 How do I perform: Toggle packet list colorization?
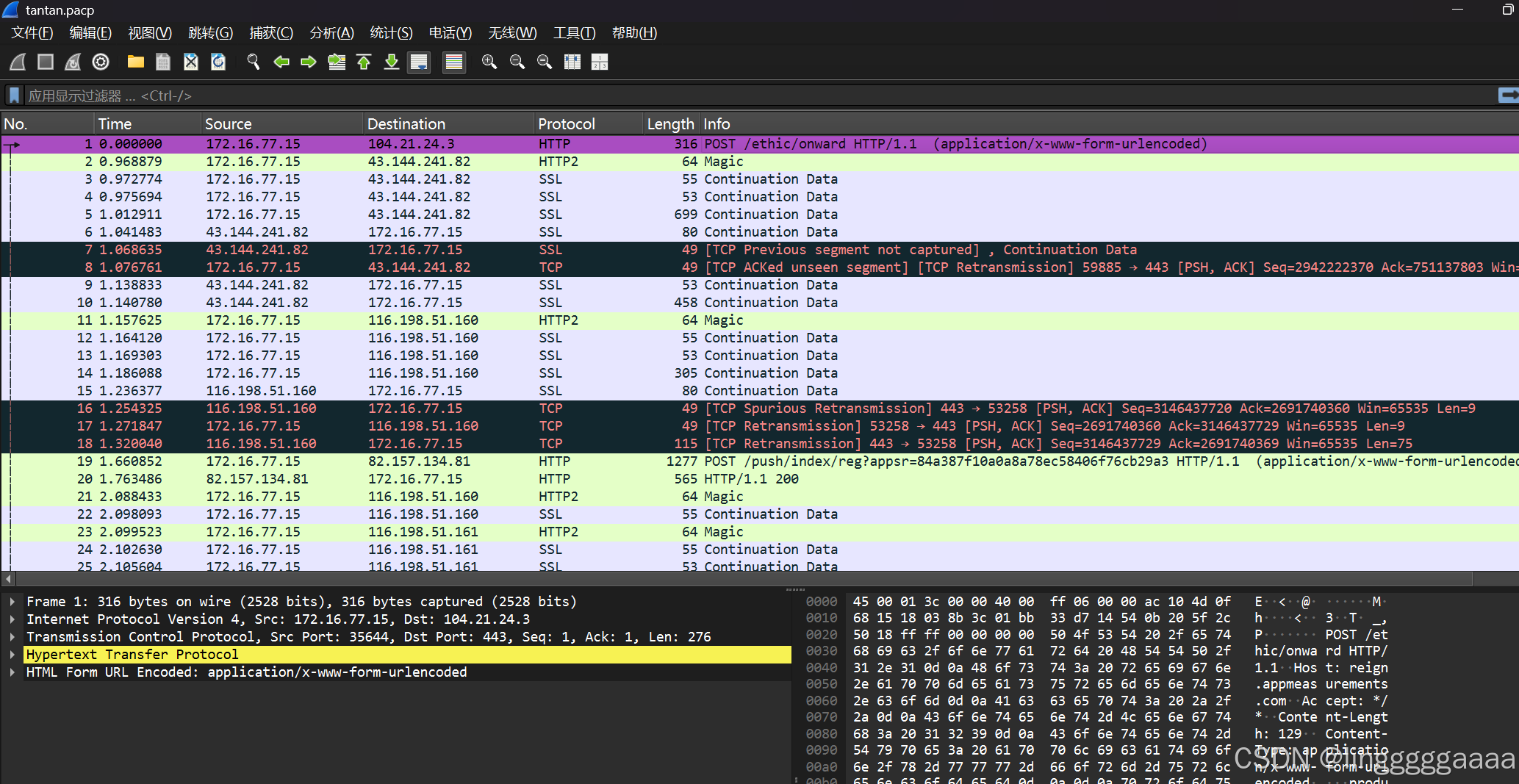tap(454, 62)
